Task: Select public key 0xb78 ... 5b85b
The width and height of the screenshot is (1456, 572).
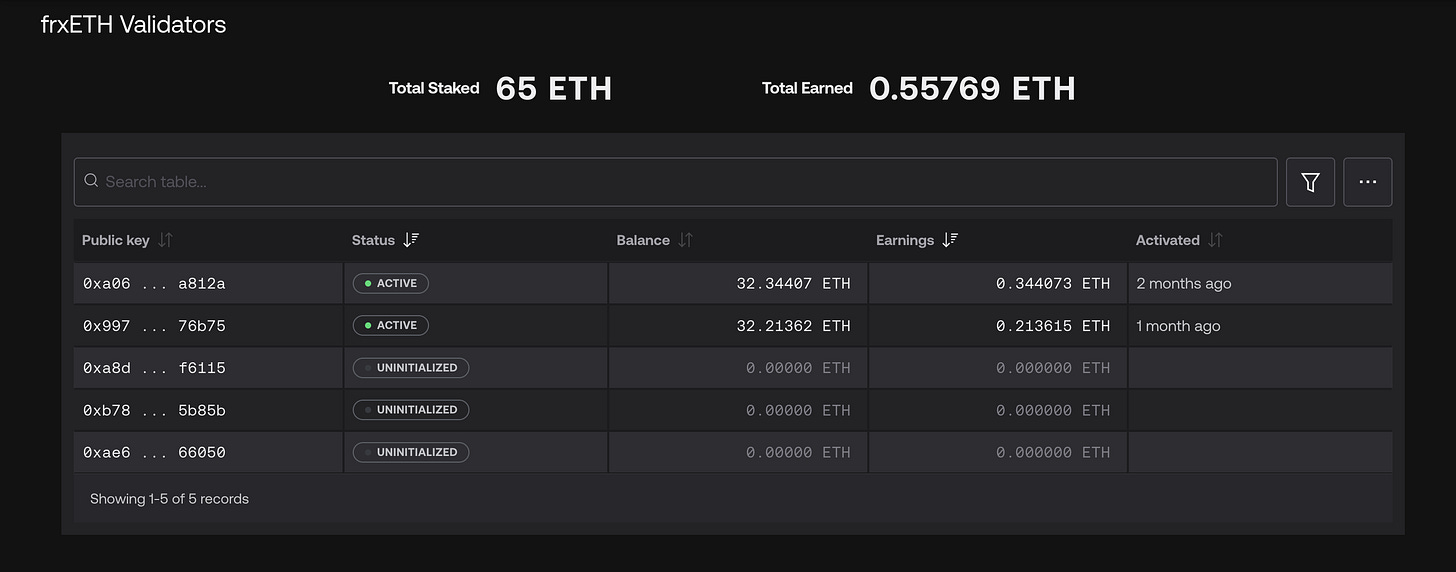Action: pos(154,410)
